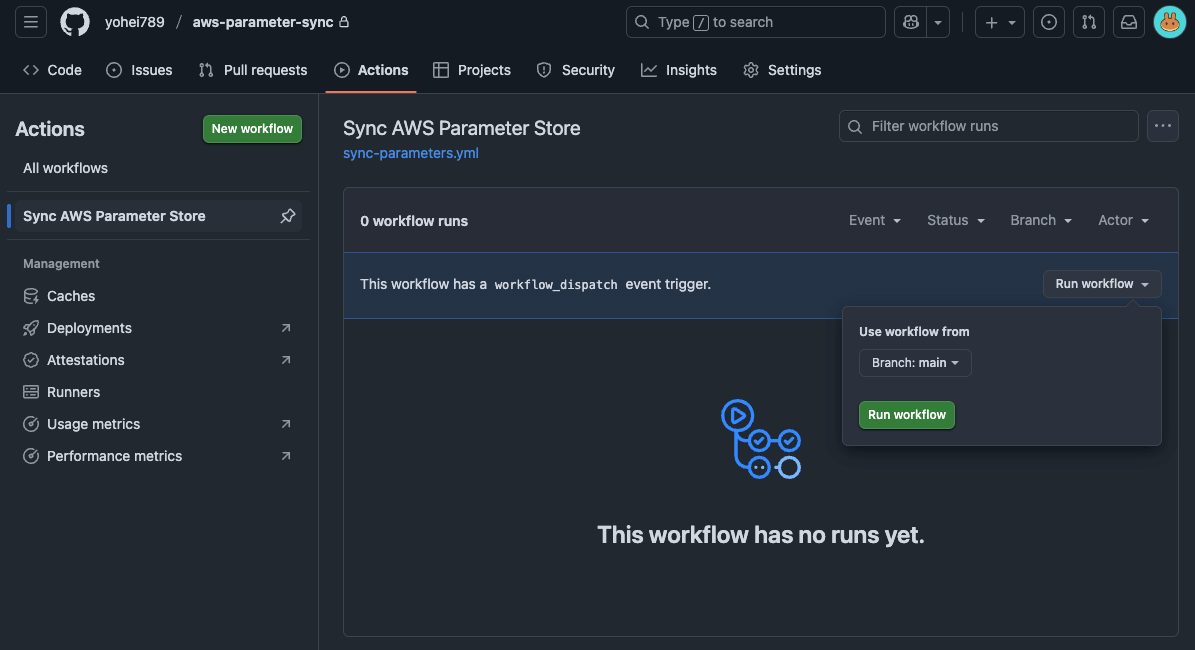Click the GitHub logo
Viewport: 1195px width, 650px height.
coord(75,22)
